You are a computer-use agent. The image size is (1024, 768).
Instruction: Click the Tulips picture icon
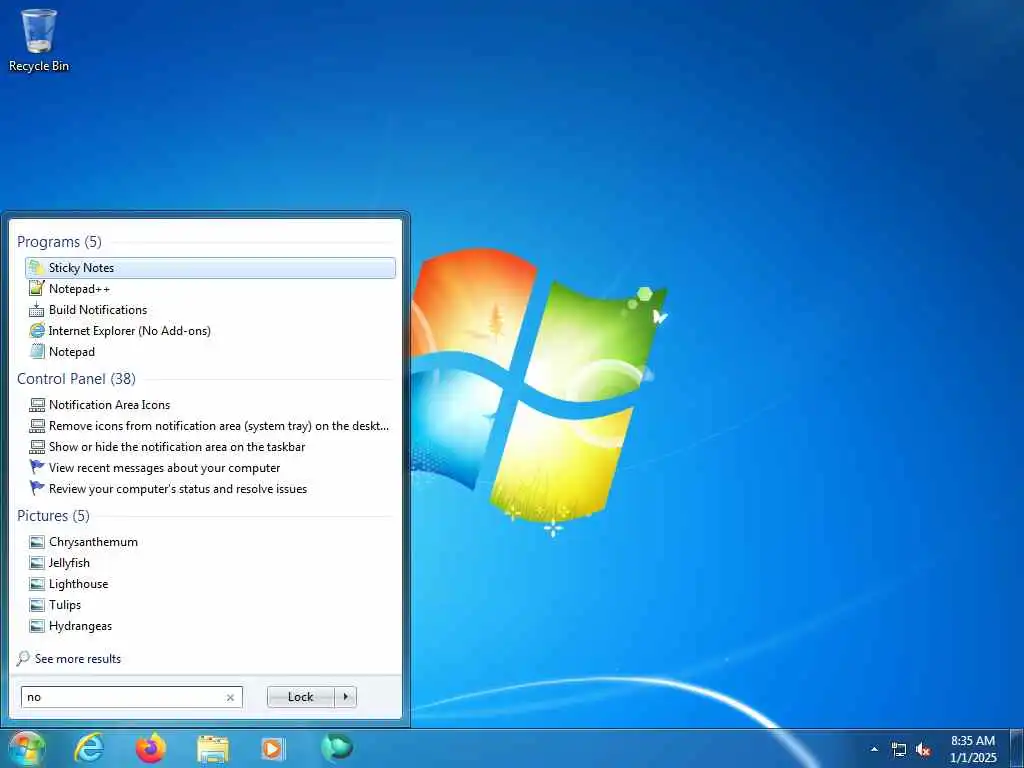37,605
